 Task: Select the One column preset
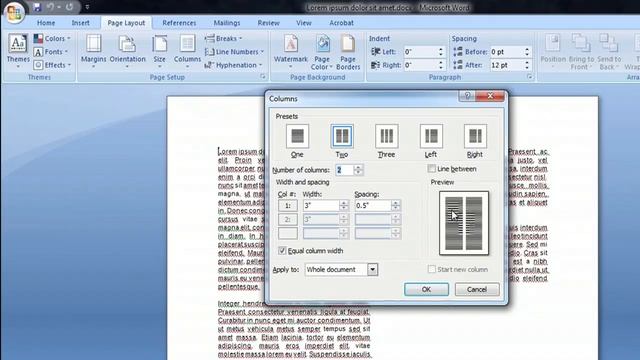click(297, 141)
